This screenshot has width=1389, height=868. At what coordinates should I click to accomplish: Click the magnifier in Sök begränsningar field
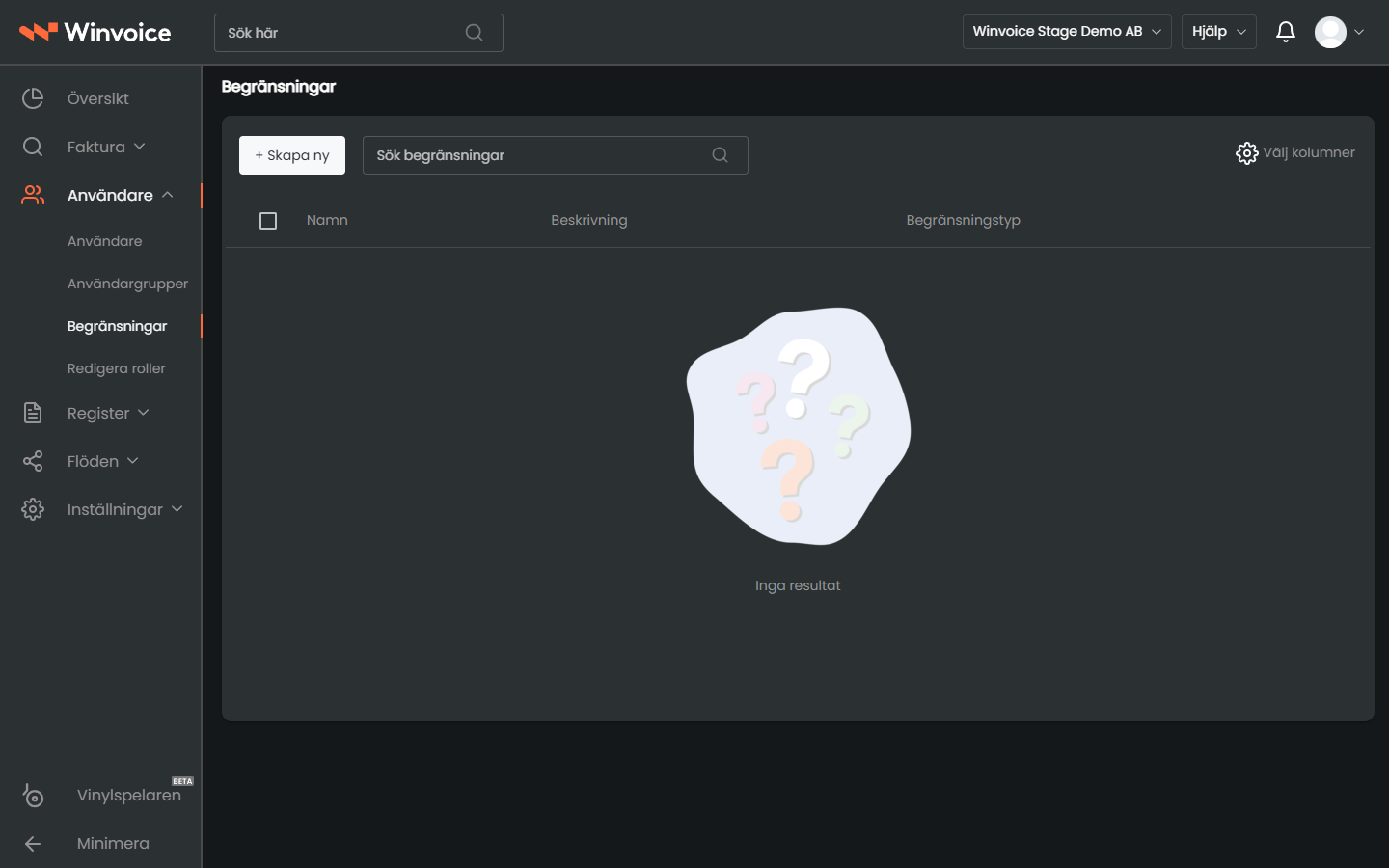(721, 155)
